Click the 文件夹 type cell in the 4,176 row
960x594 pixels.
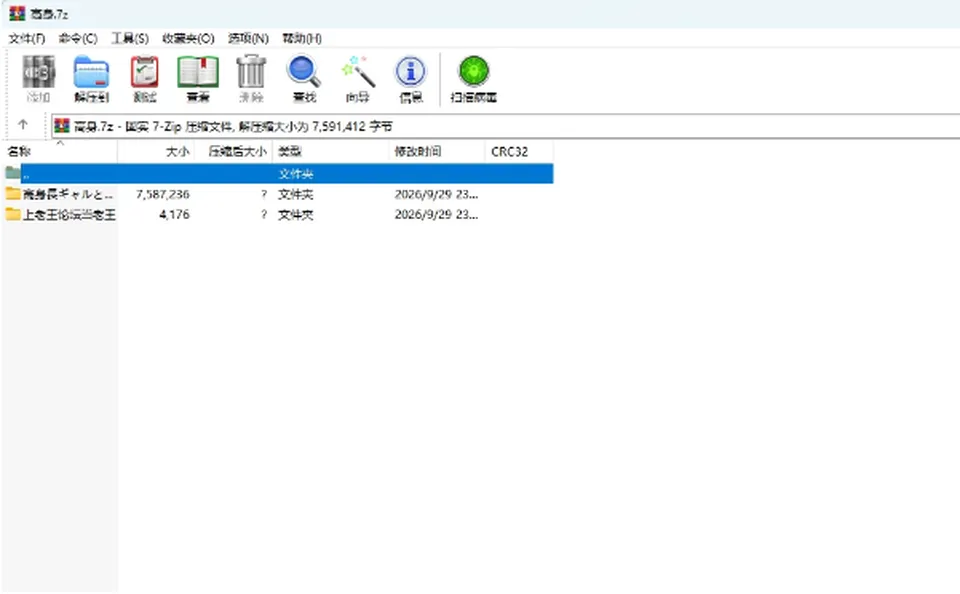click(x=296, y=214)
